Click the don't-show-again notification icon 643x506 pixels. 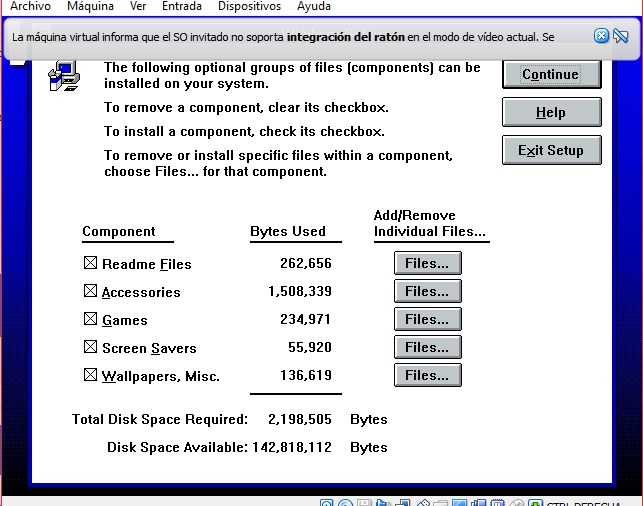pos(620,37)
